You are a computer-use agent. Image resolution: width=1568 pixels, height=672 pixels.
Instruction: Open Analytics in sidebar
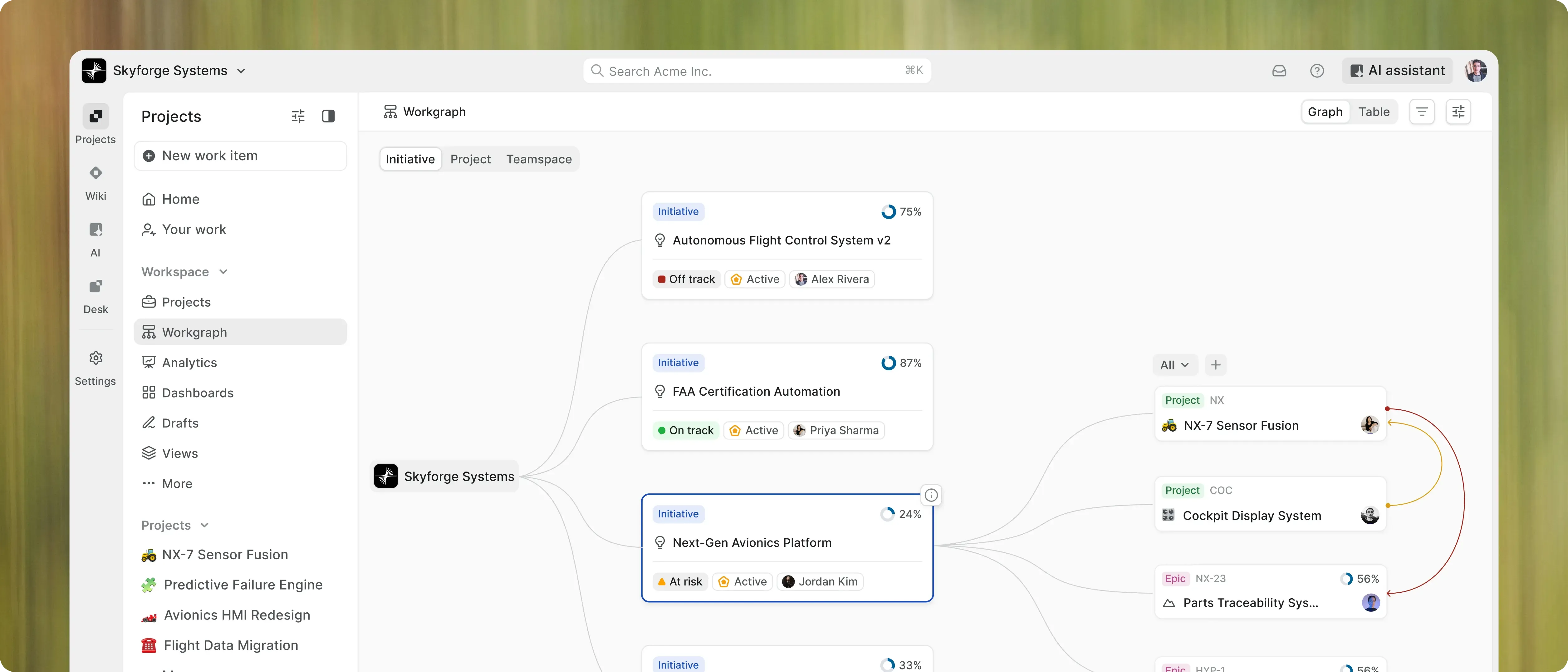pyautogui.click(x=240, y=363)
